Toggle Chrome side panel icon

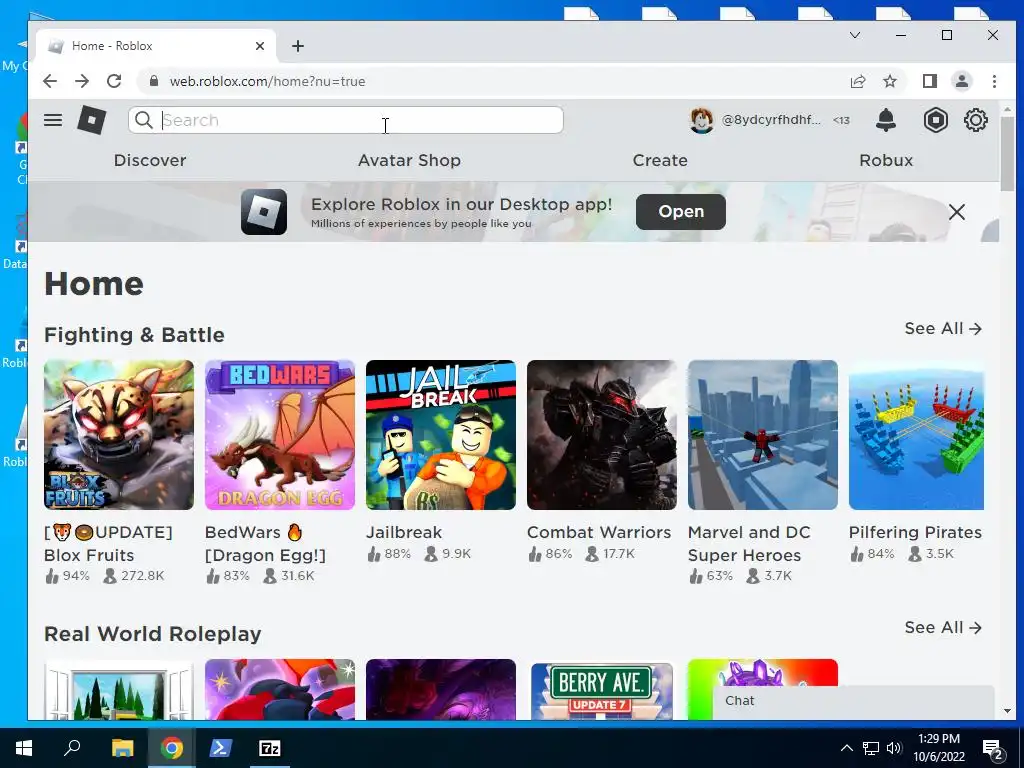point(929,81)
